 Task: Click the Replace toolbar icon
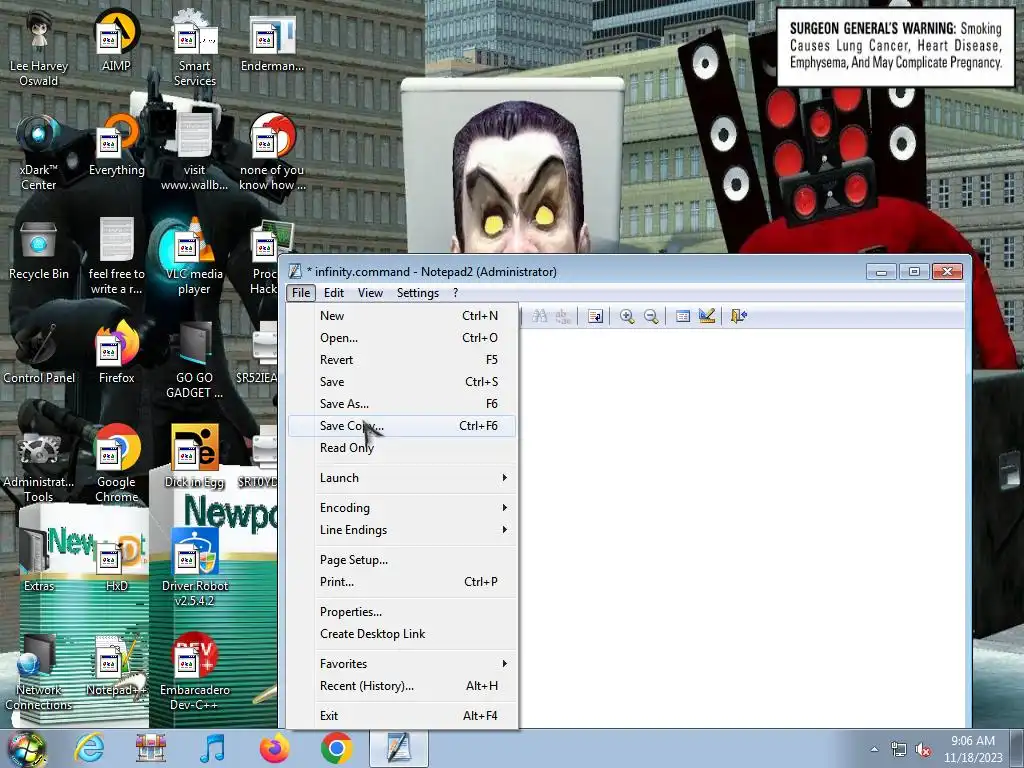tap(562, 316)
